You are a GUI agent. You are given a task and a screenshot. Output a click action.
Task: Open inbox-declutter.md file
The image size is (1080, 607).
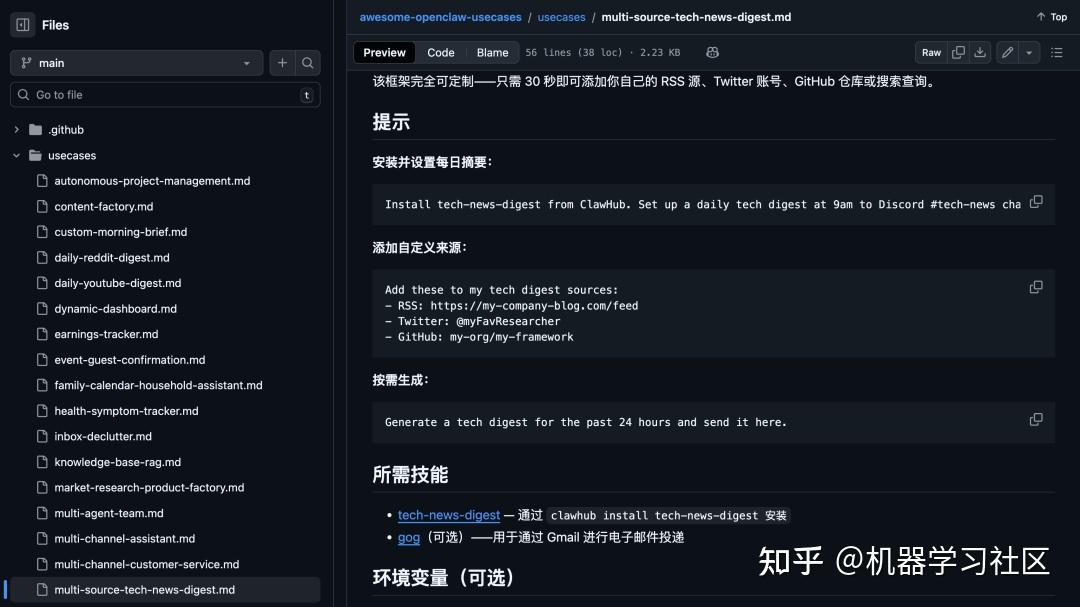click(x=103, y=436)
